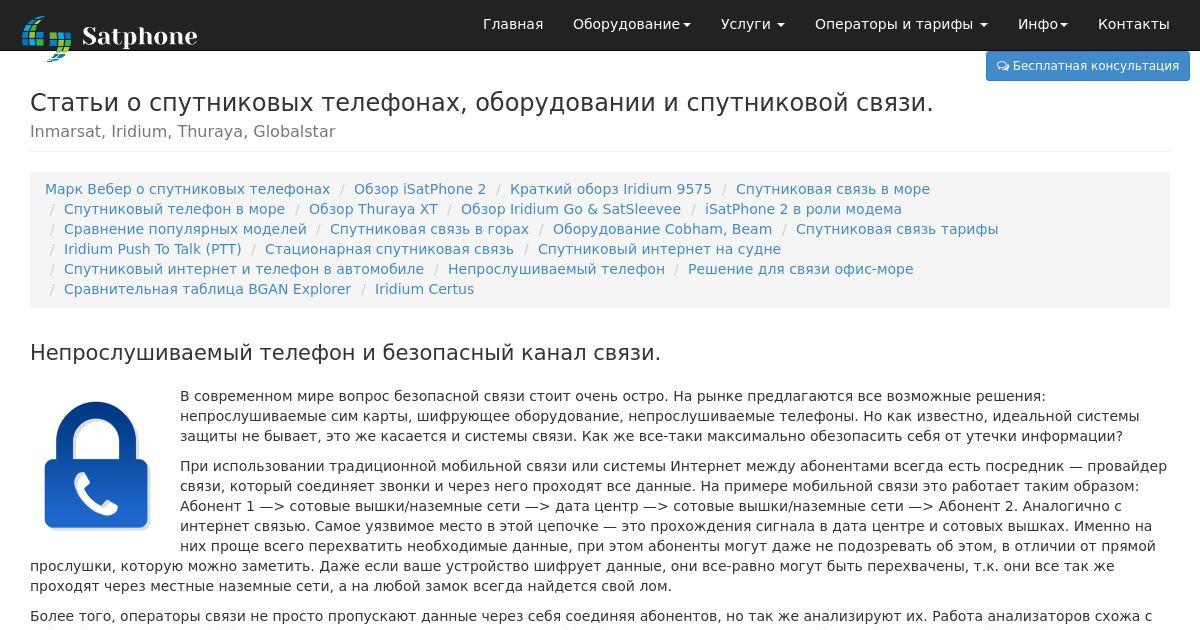The width and height of the screenshot is (1200, 630).
Task: Click the Satphone logo icon
Action: (47, 37)
